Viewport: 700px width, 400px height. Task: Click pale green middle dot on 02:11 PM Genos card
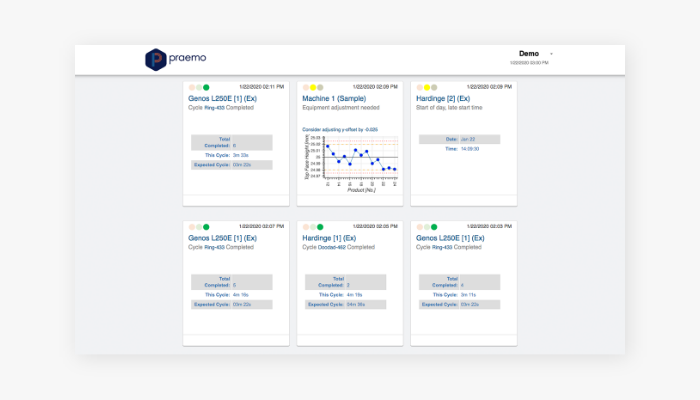199,88
